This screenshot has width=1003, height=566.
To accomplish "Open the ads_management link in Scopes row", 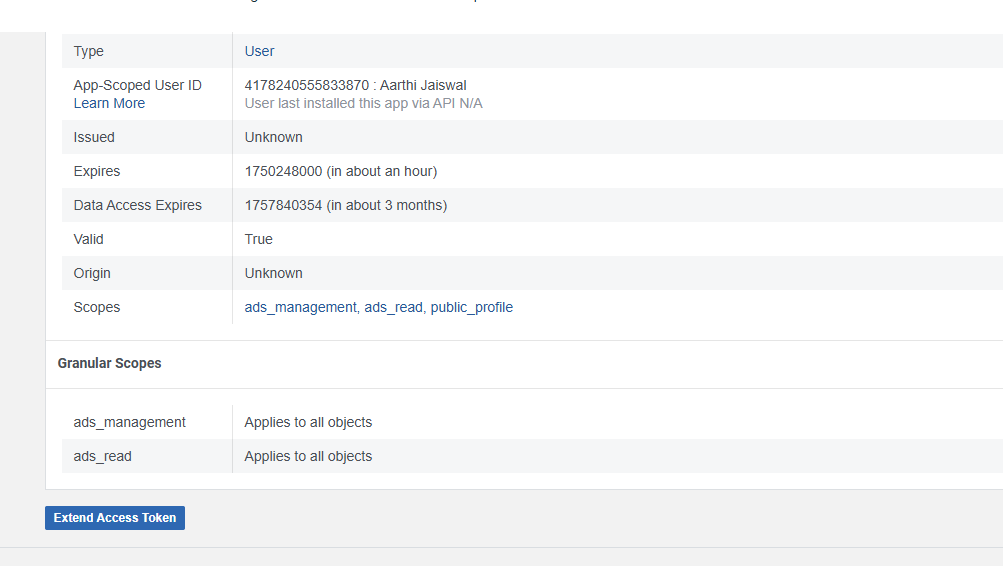I will (300, 307).
